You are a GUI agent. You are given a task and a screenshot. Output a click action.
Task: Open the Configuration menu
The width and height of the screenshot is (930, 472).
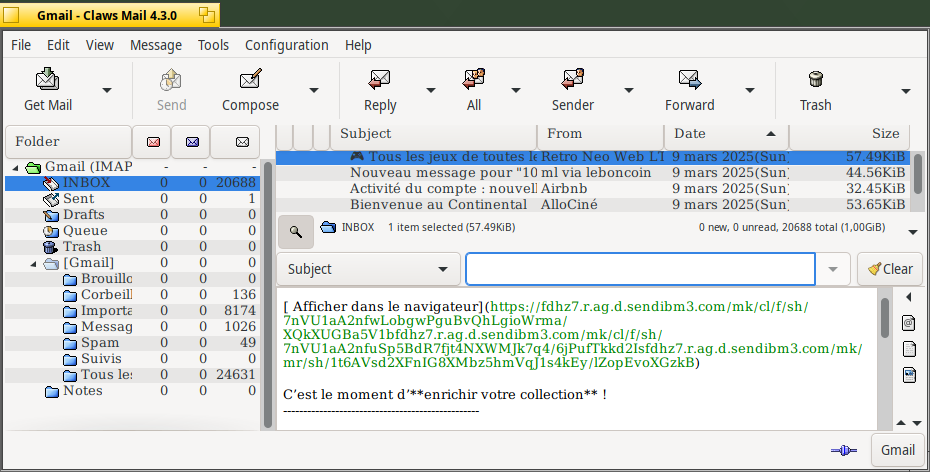click(x=286, y=45)
